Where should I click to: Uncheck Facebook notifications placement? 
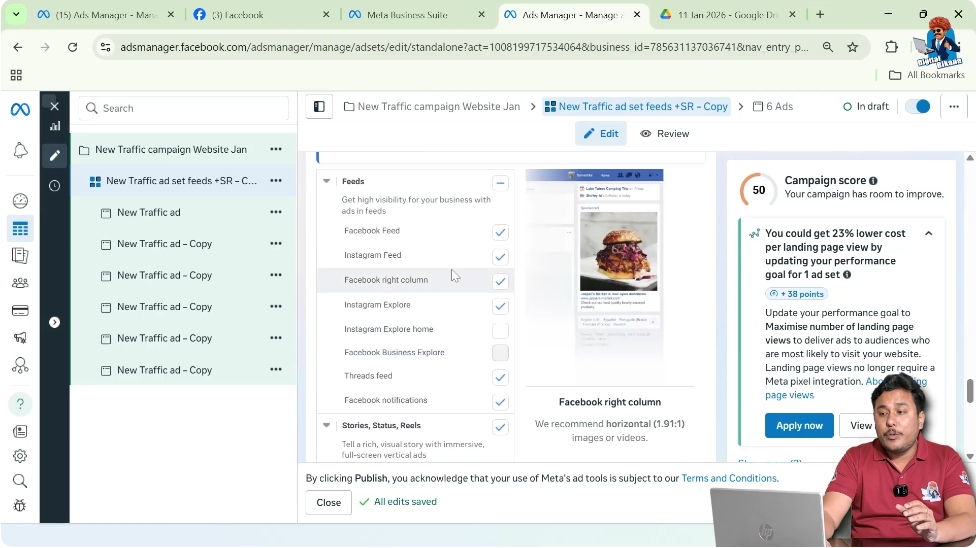point(500,402)
